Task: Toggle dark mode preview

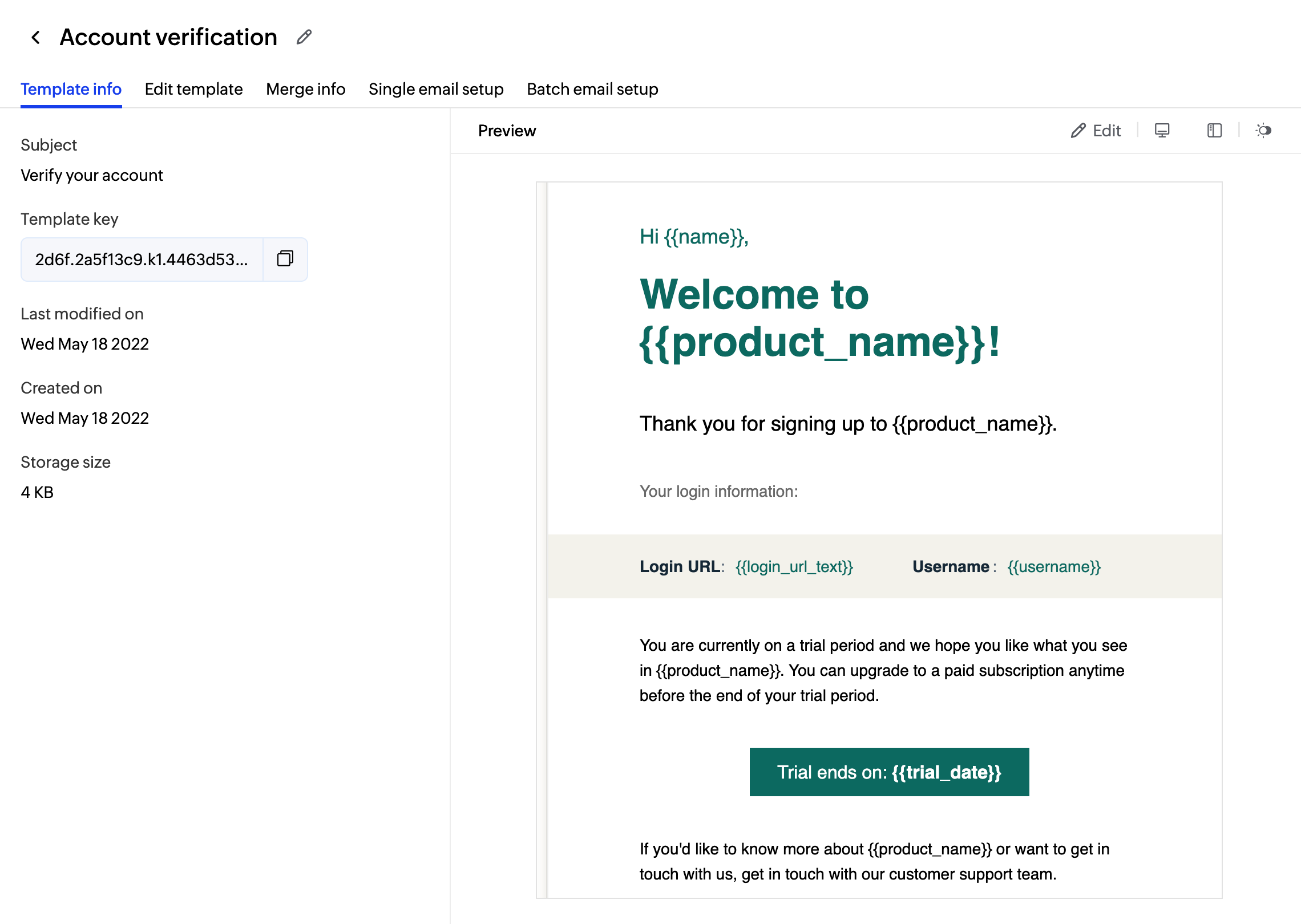Action: 1263,131
